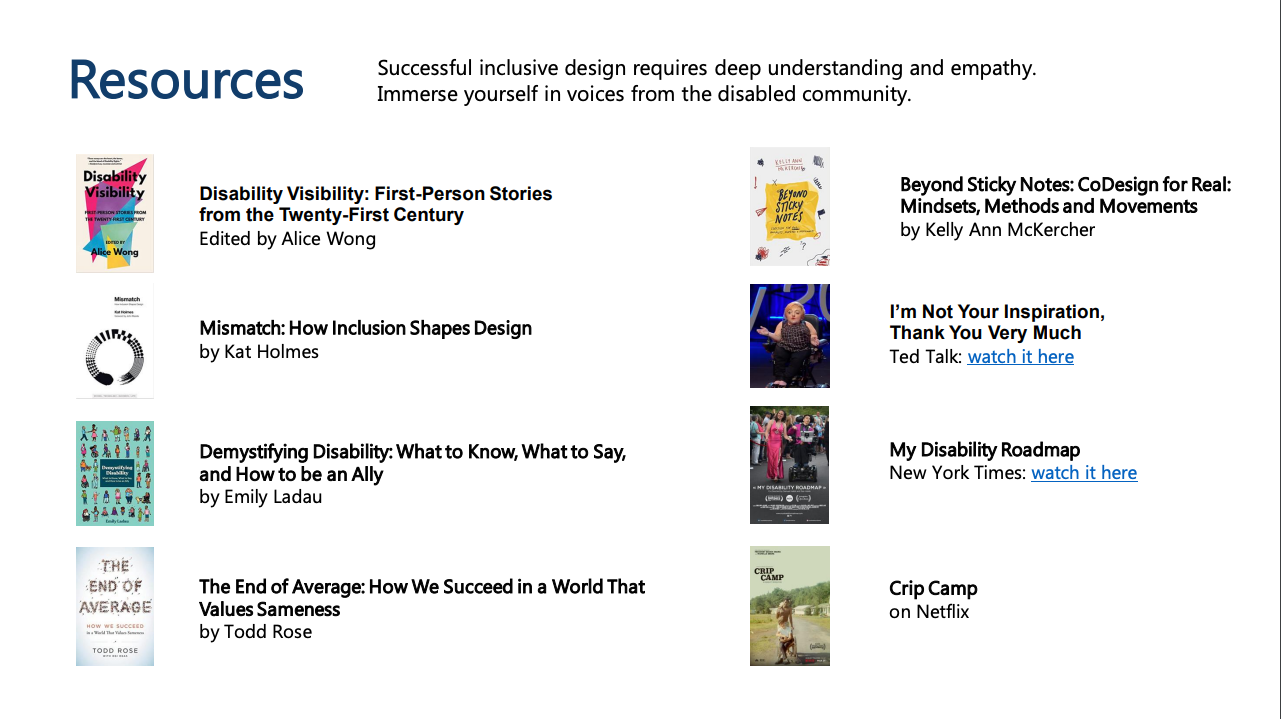
Task: Click the Ted Talk speaker thumbnail
Action: (790, 336)
